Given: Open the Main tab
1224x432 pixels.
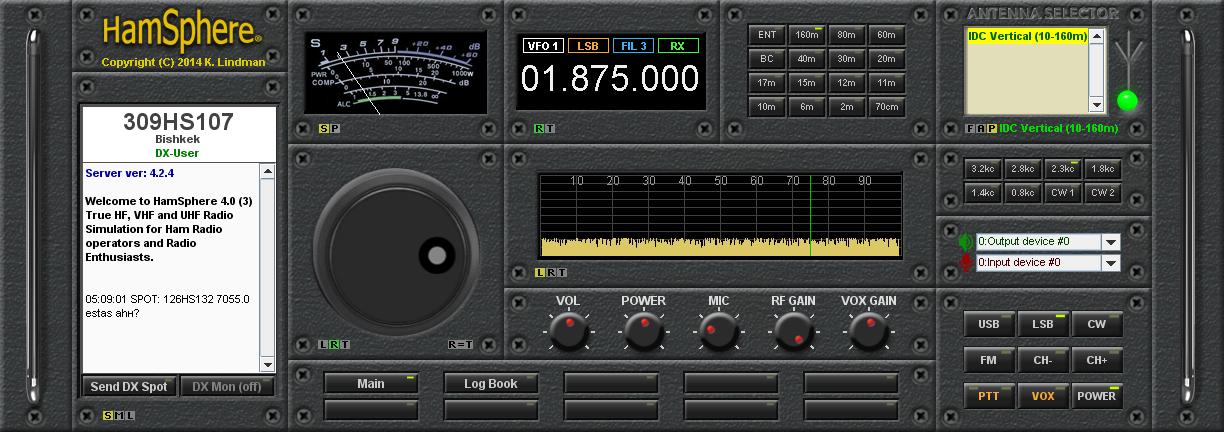Looking at the screenshot, I should 370,384.
